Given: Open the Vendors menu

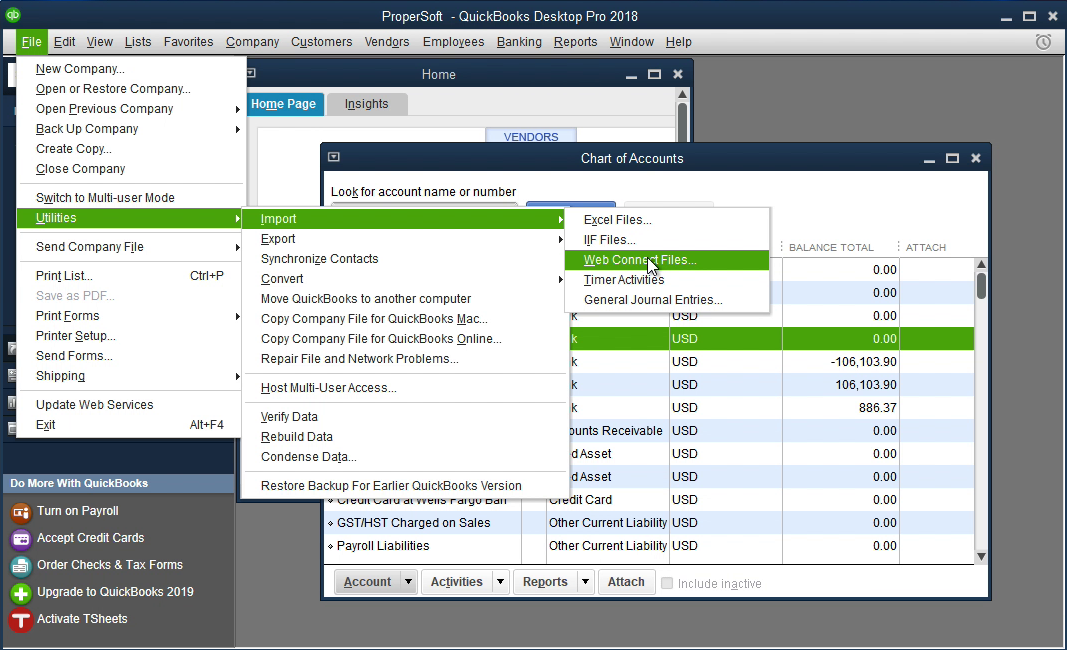Looking at the screenshot, I should coord(387,42).
